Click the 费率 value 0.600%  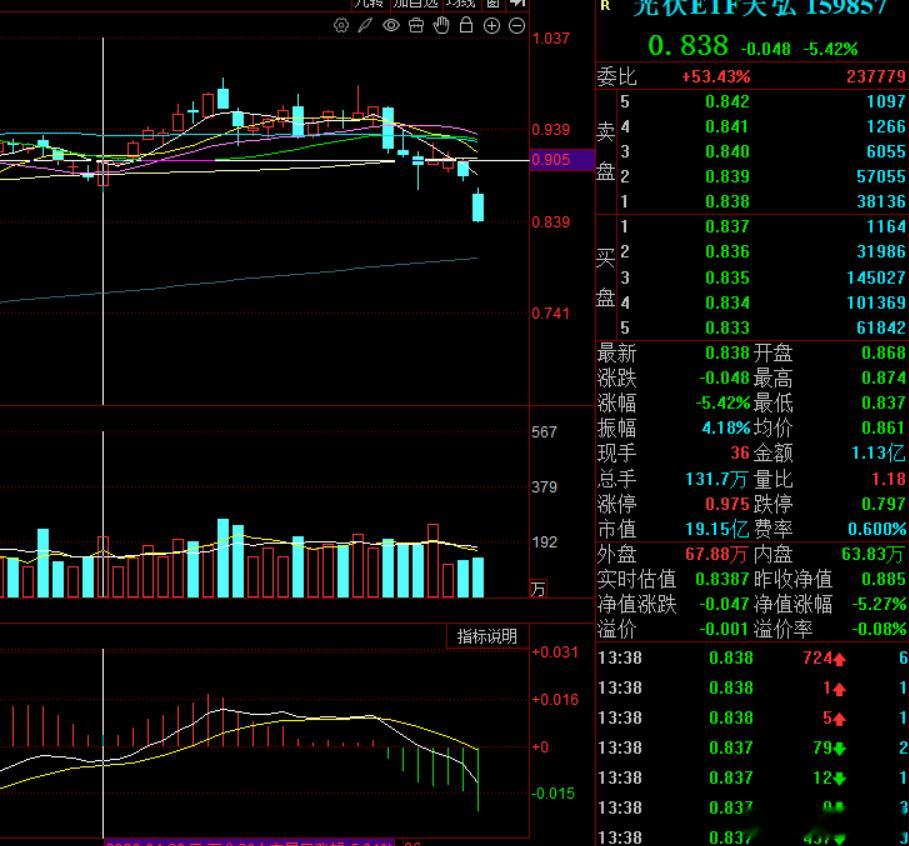coord(877,529)
